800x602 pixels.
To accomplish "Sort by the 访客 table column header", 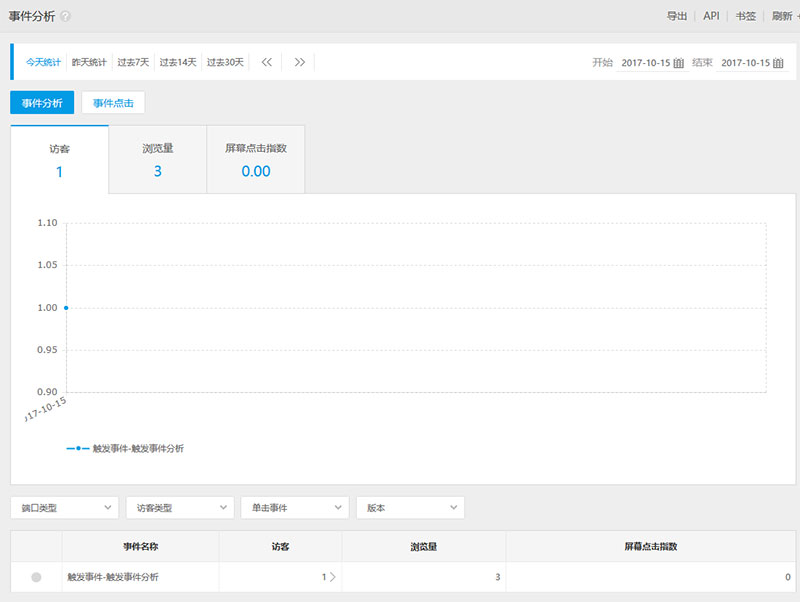I will point(280,546).
